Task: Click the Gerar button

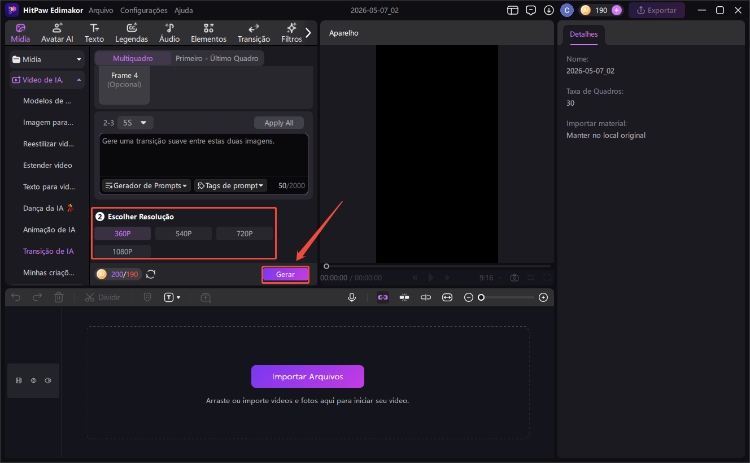Action: (285, 275)
